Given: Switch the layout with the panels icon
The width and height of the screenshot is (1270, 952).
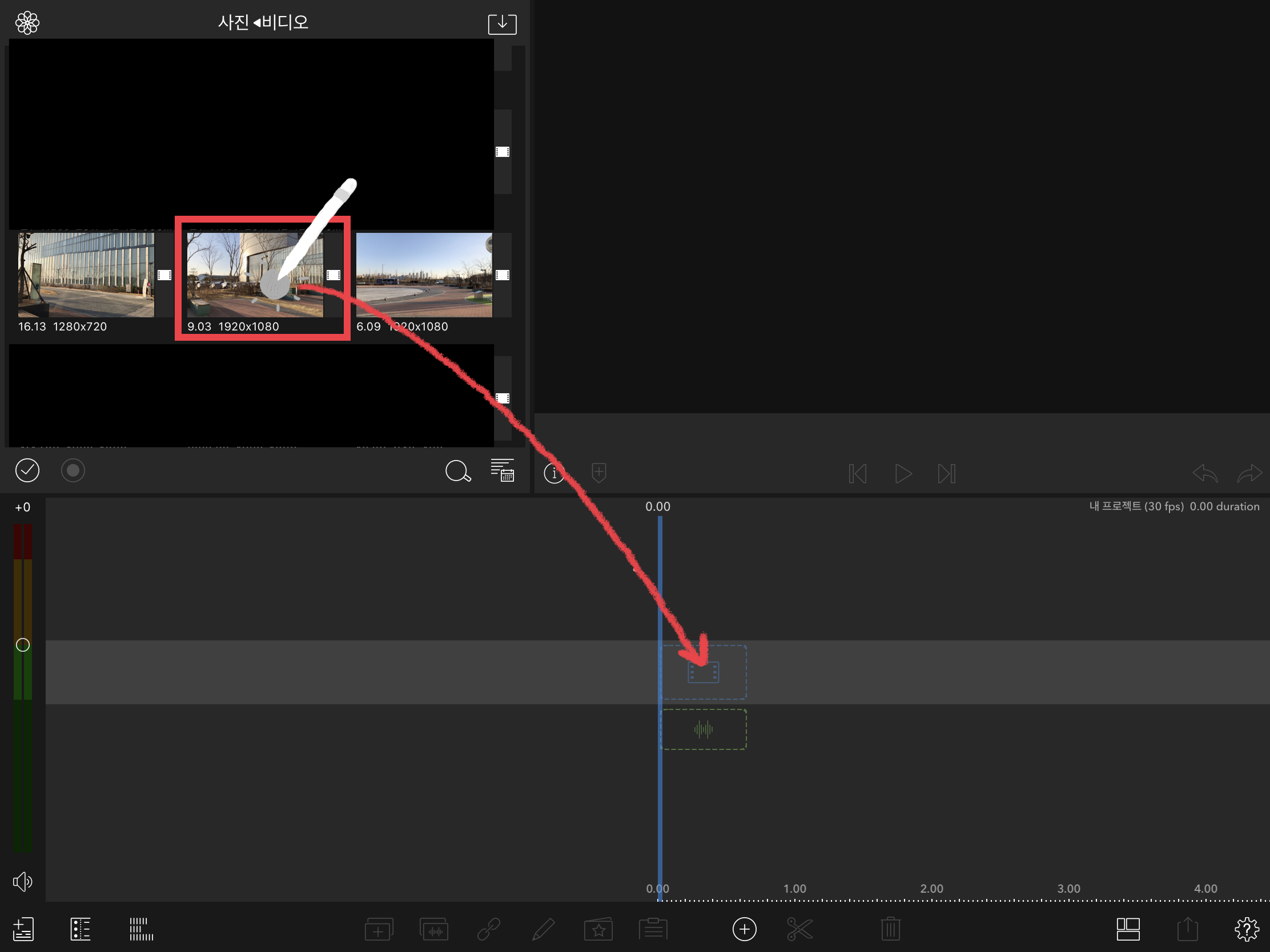Looking at the screenshot, I should pyautogui.click(x=1128, y=929).
